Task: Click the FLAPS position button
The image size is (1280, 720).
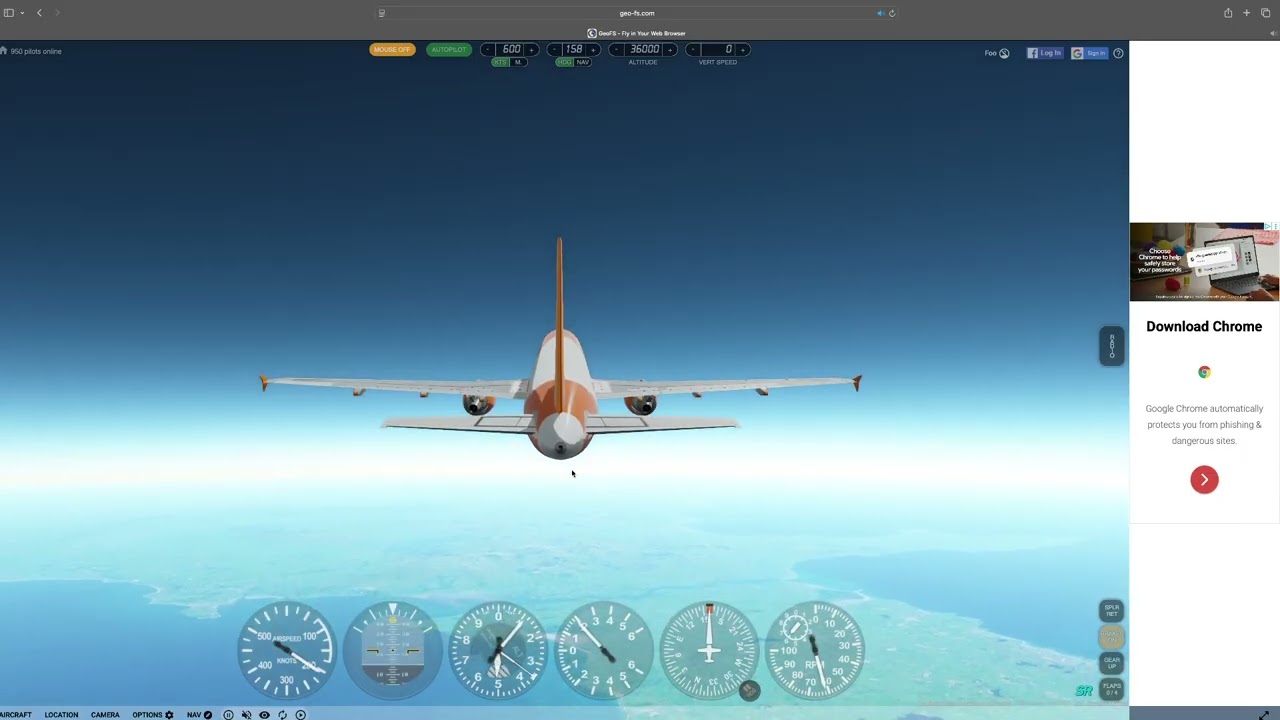Action: click(1111, 689)
